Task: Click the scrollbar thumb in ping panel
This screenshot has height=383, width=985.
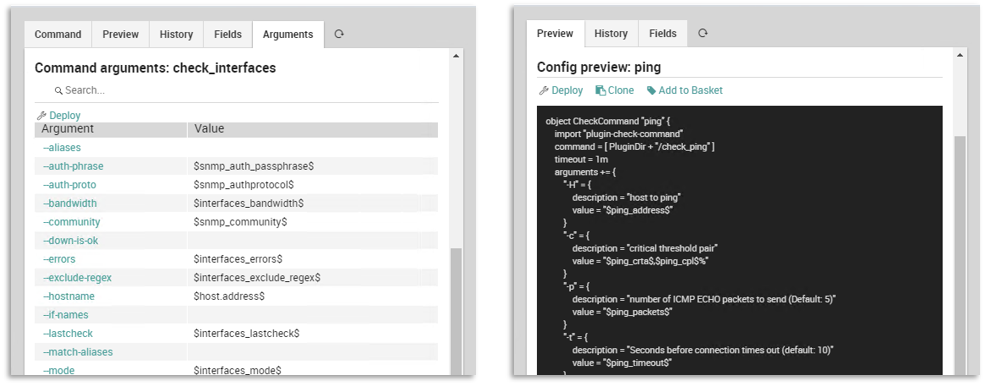Action: 959,256
